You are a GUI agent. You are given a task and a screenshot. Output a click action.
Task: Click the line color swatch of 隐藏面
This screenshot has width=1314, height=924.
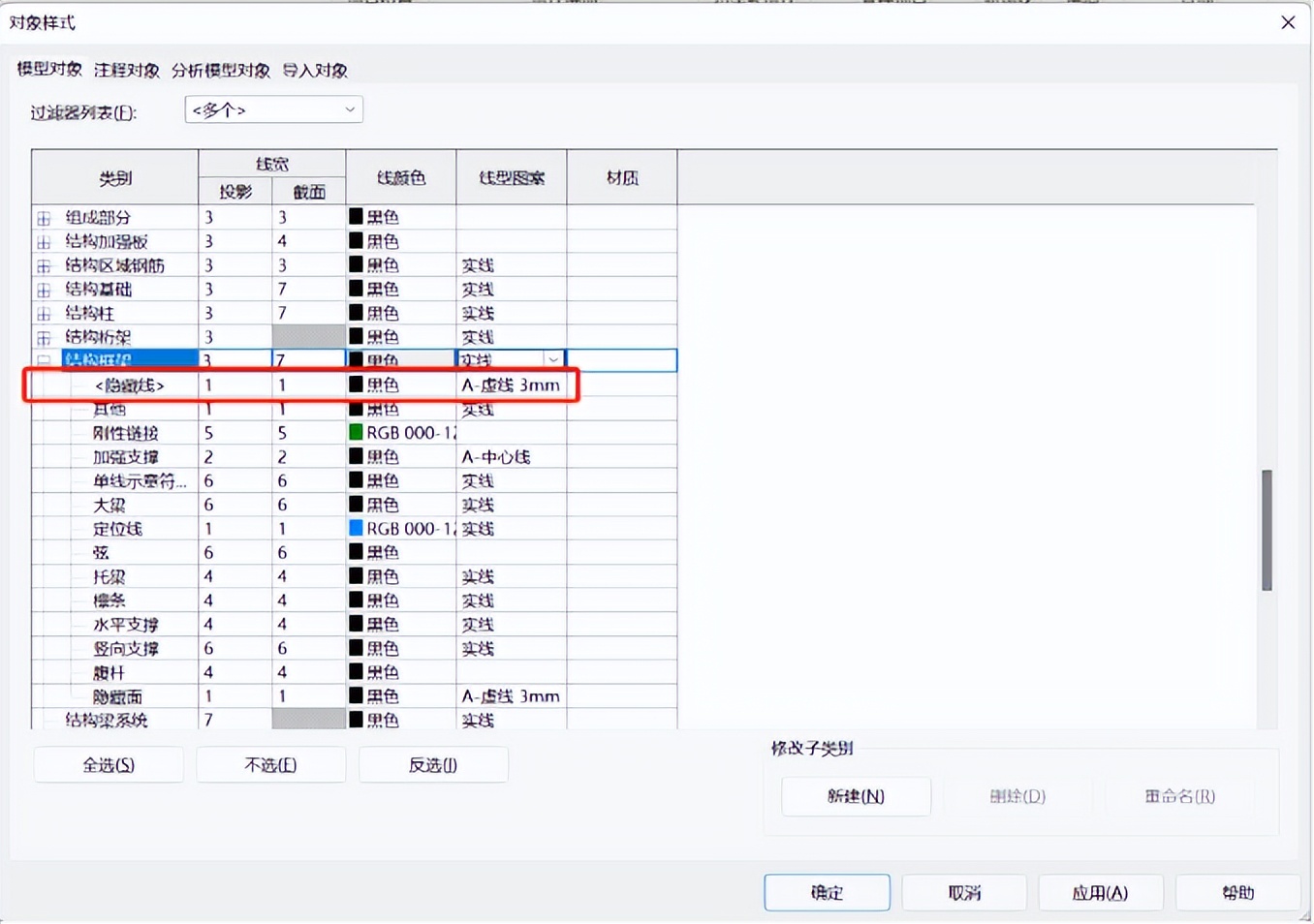[356, 695]
